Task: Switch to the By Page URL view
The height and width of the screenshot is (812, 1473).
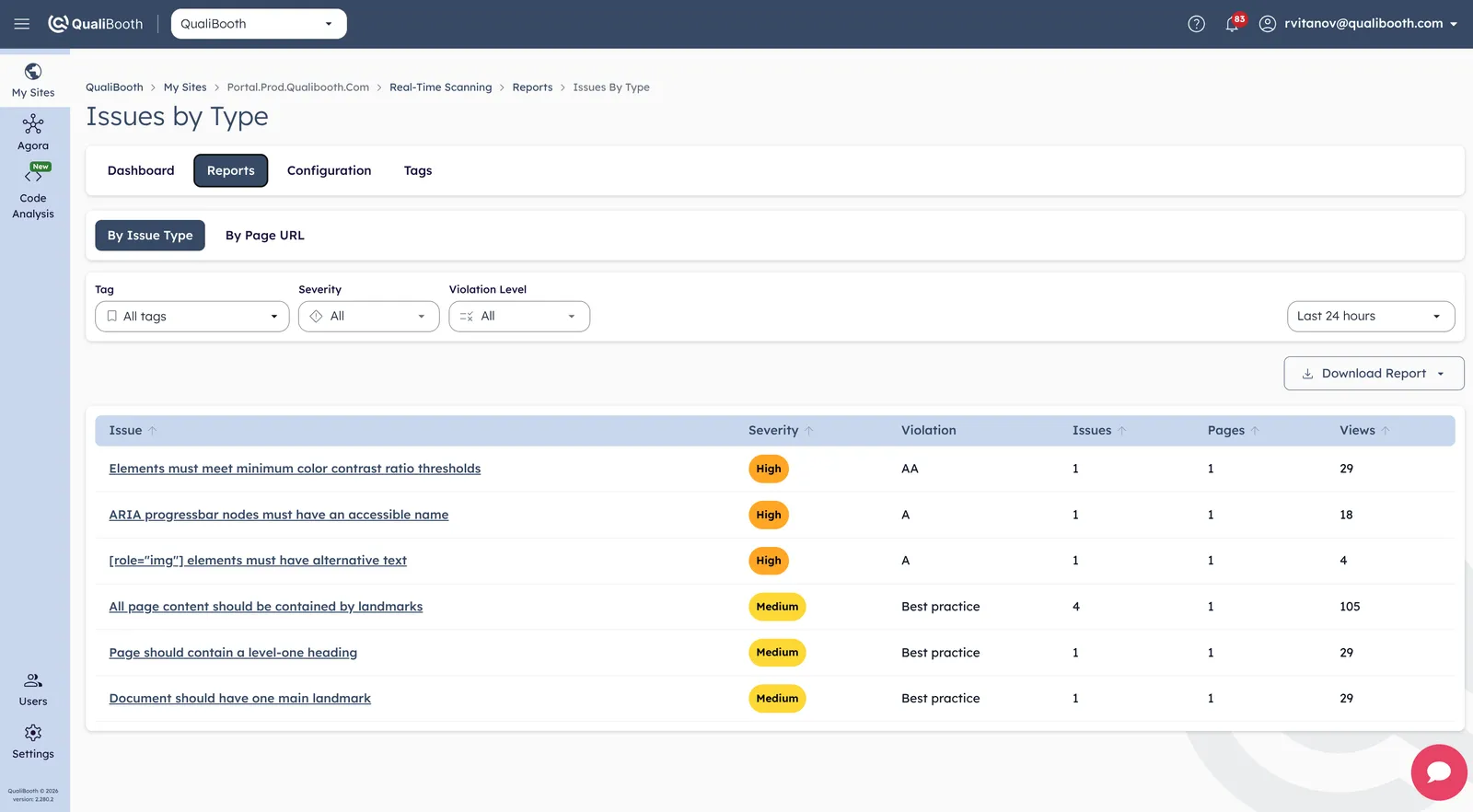Action: pyautogui.click(x=265, y=236)
